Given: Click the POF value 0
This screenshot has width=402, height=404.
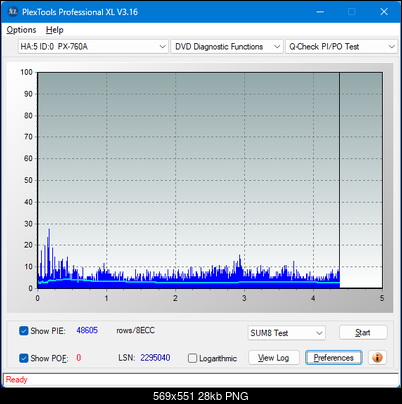Looking at the screenshot, I should [x=79, y=358].
